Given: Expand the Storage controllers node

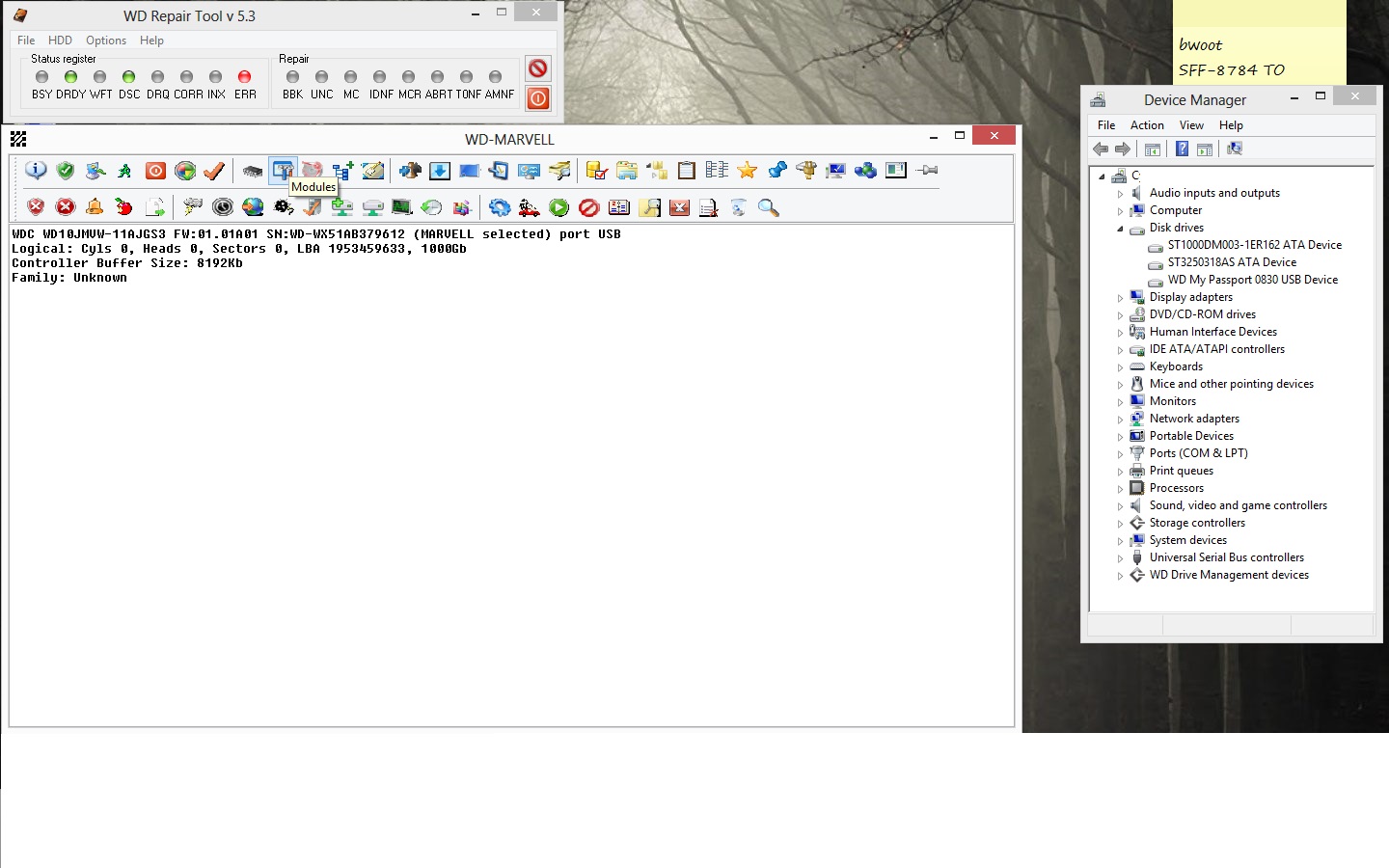Looking at the screenshot, I should 1120,524.
